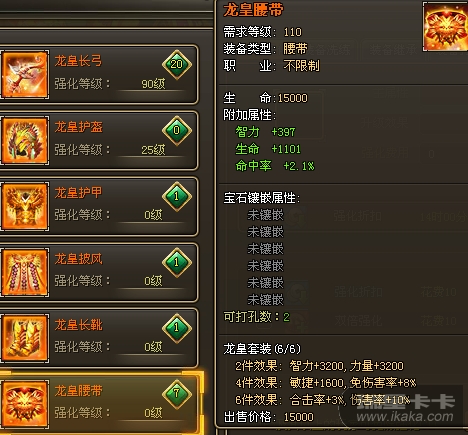Click the gem badge on 龙皇护甲 row
This screenshot has width=468, height=435.
click(177, 196)
